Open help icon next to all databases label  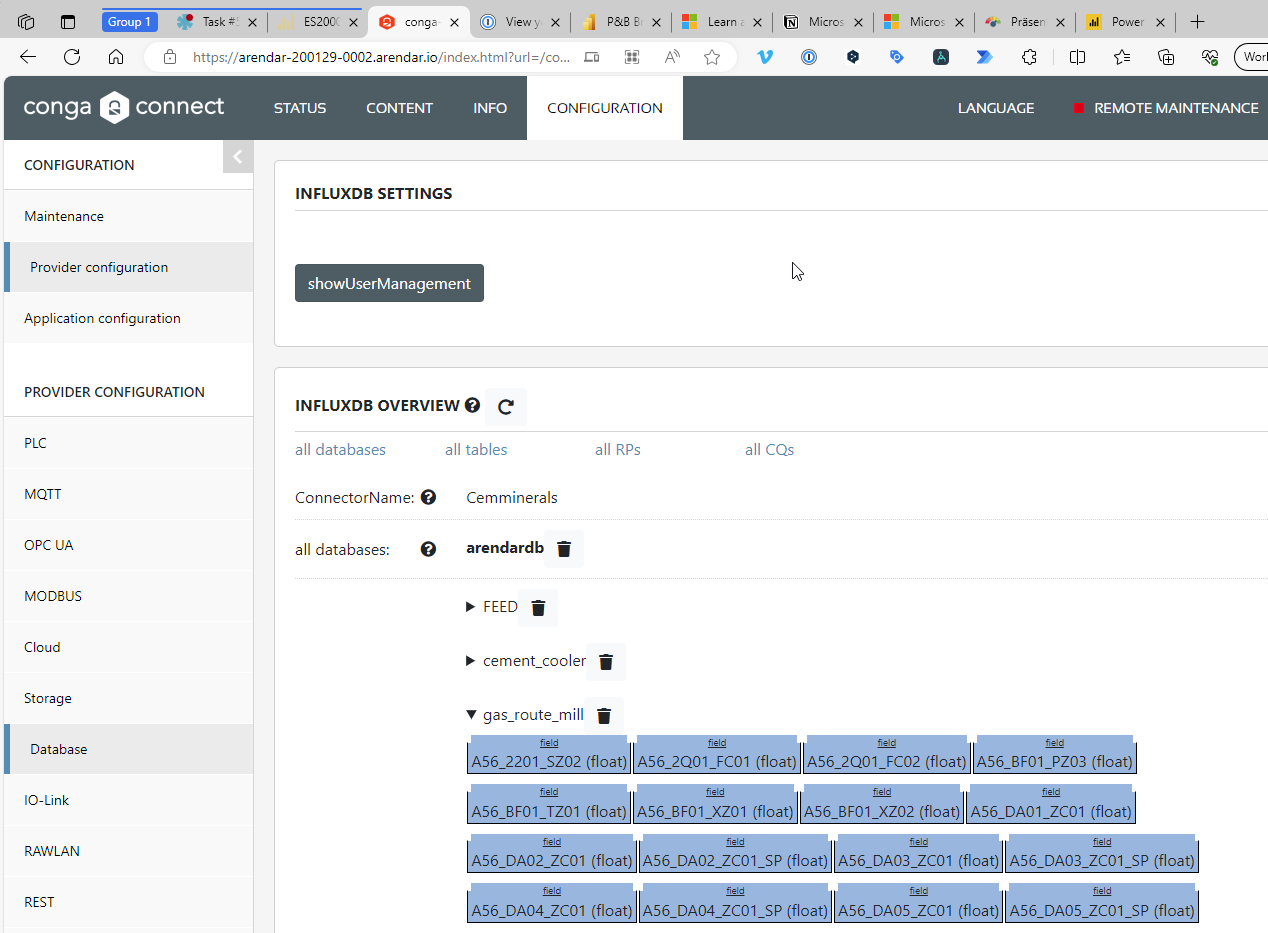click(x=428, y=549)
